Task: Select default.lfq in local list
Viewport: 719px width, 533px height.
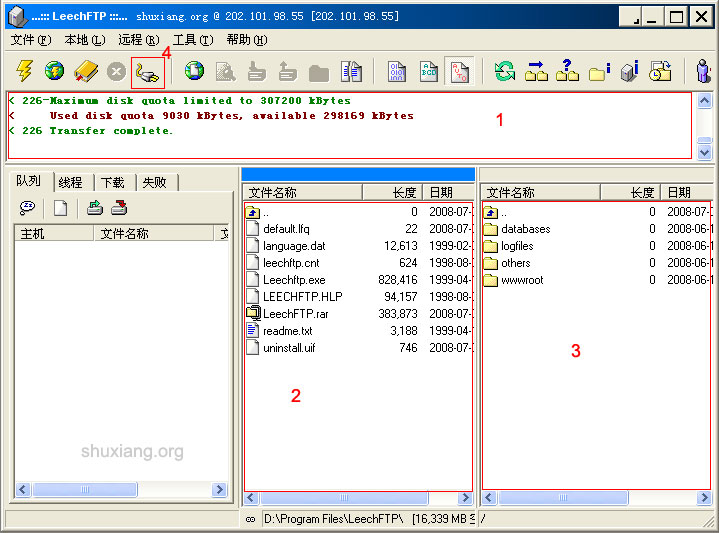Action: point(286,228)
